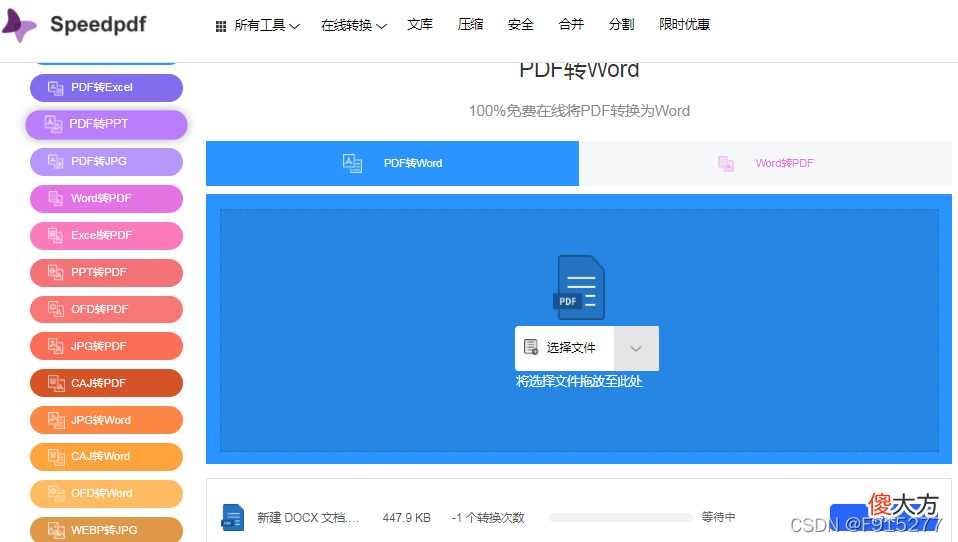Click the OFD转PDF sidebar icon
The image size is (958, 542).
click(x=56, y=310)
